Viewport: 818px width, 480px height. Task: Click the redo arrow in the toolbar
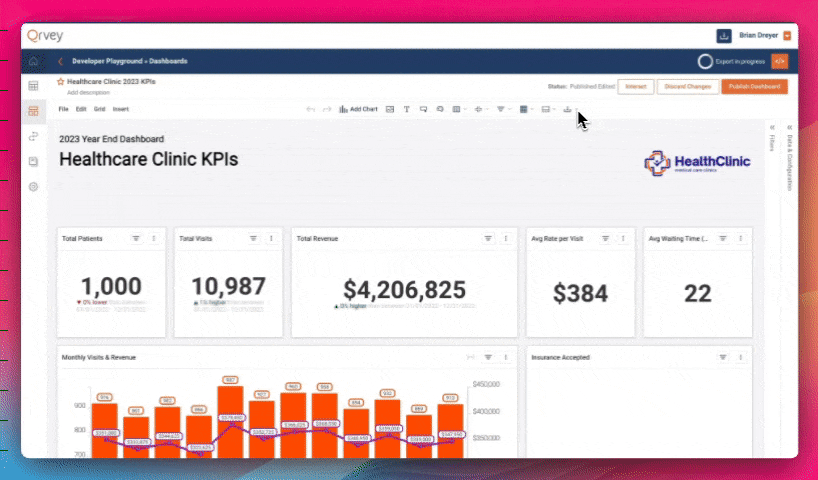click(327, 108)
